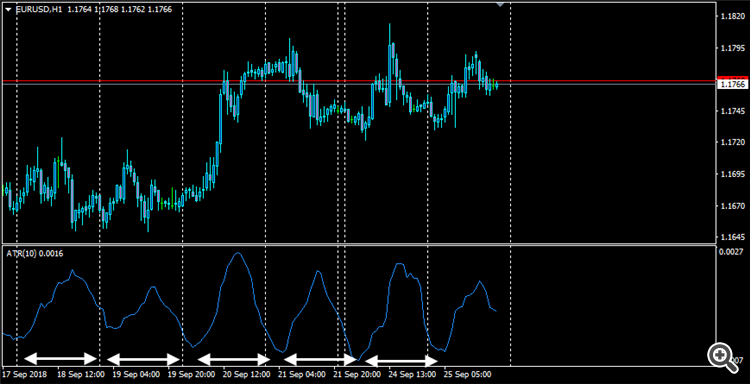
Task: Click the 1.1645 price scale label
Action: [x=732, y=237]
